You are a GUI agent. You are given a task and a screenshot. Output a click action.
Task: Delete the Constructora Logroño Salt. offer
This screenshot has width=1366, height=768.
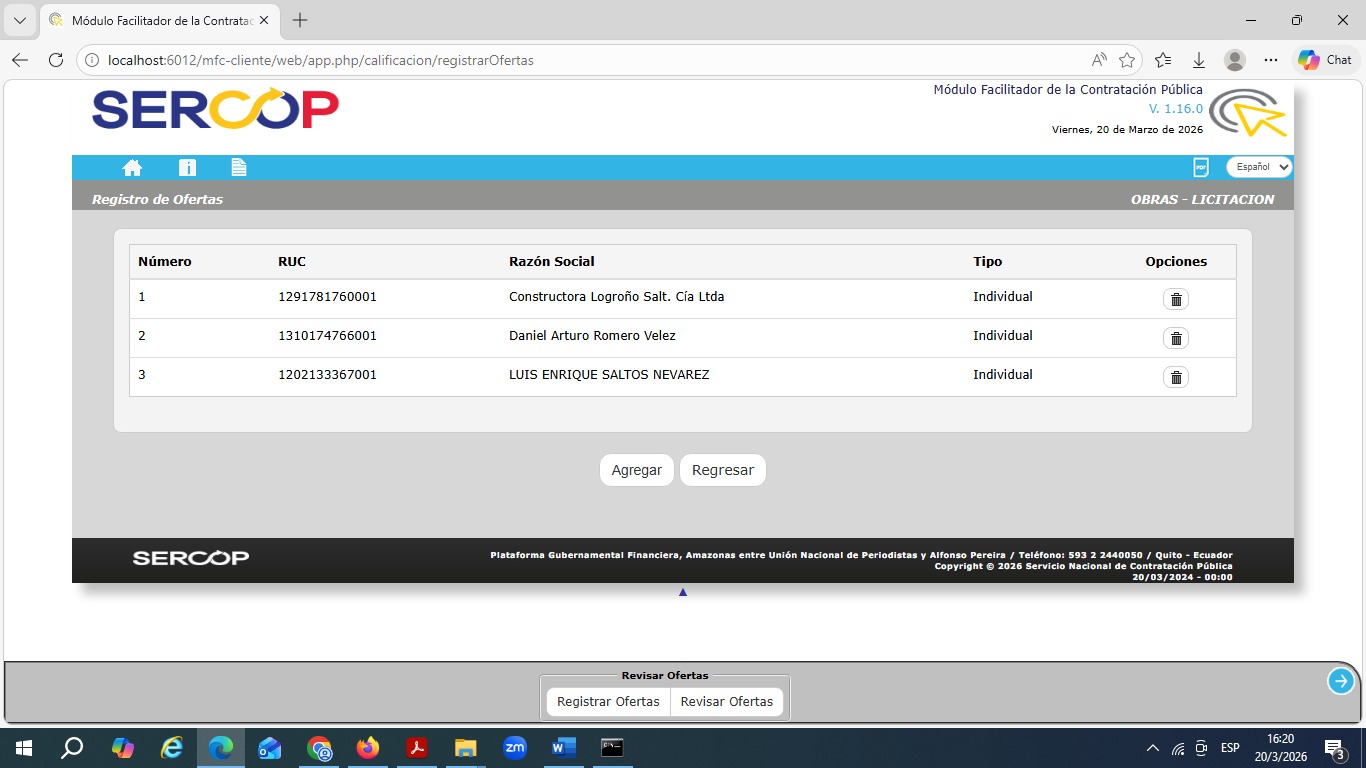pyautogui.click(x=1176, y=300)
